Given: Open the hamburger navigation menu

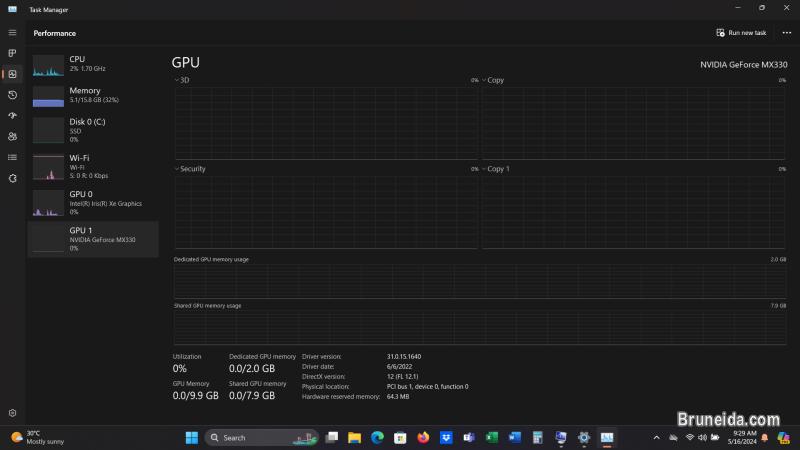Looking at the screenshot, I should [12, 33].
